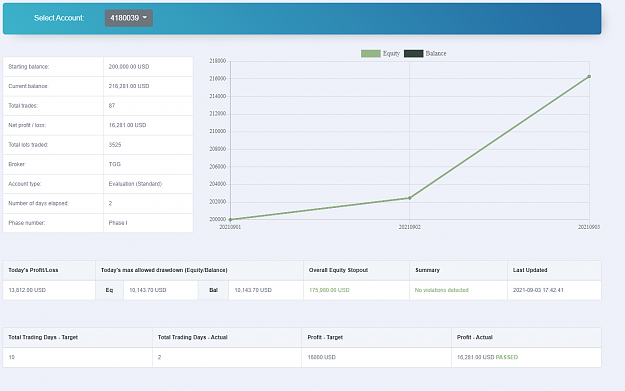Viewport: 625px width, 391px height.
Task: Click the Evaluation (Standard) account type
Action: [135, 184]
